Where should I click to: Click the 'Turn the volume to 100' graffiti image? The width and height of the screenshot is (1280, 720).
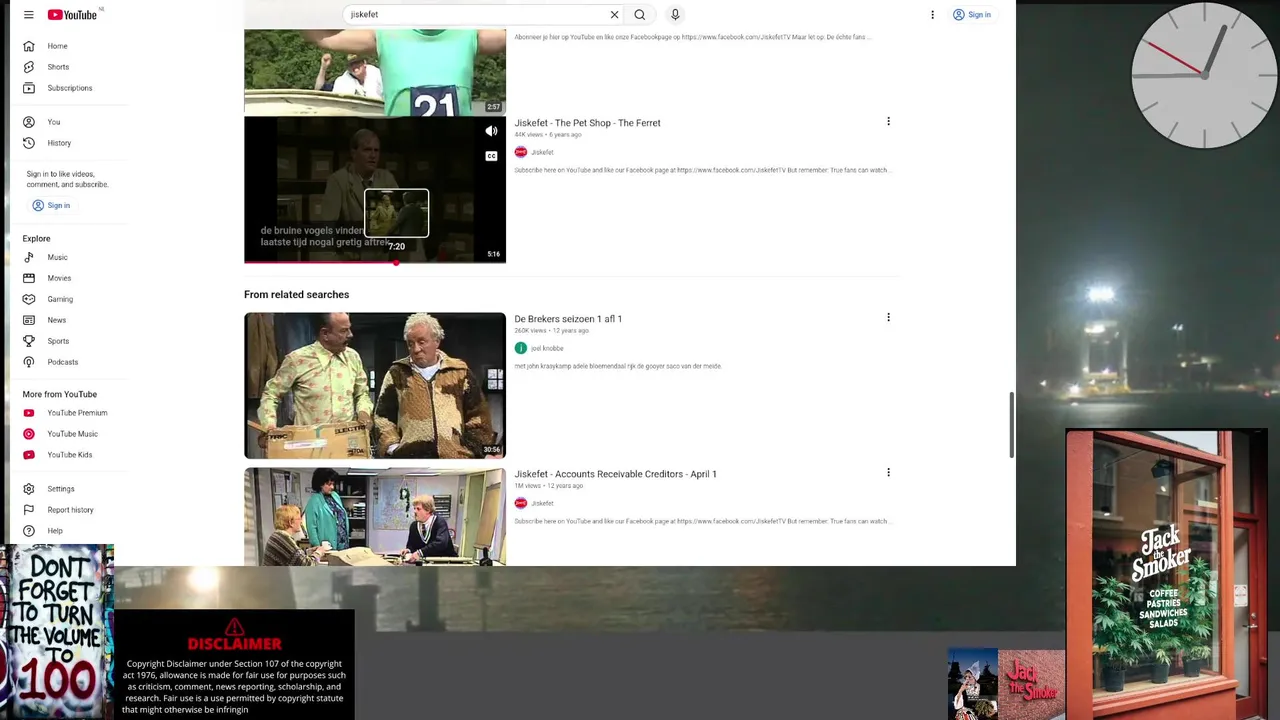click(57, 632)
